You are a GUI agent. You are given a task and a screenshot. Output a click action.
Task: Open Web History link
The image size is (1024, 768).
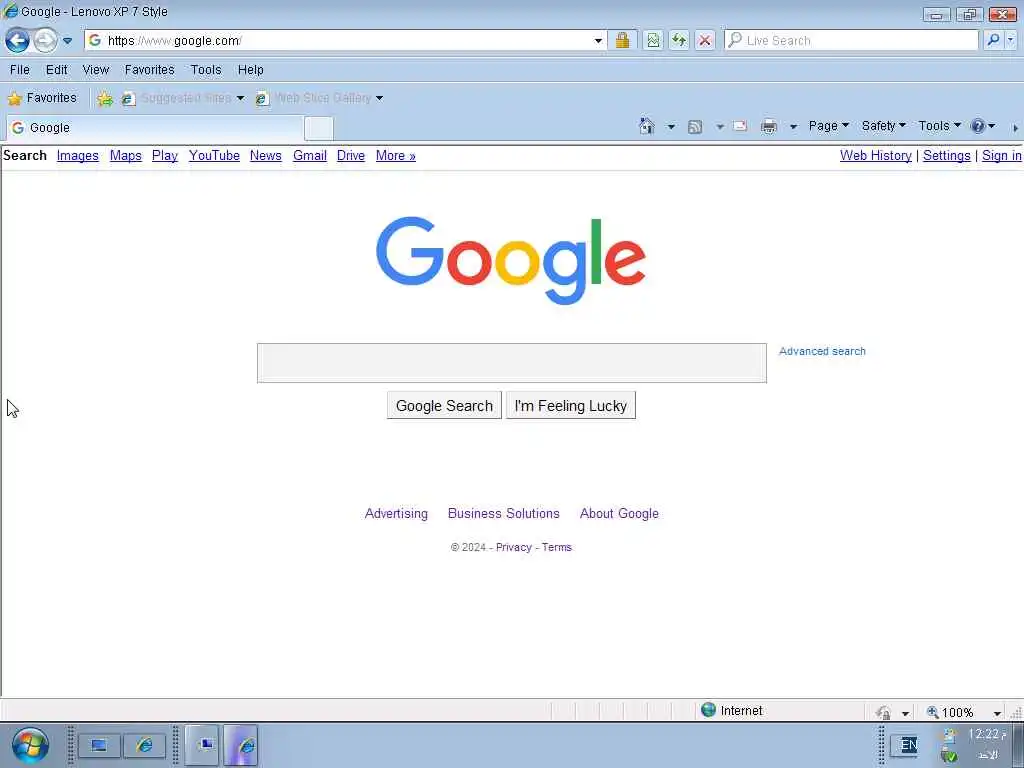876,155
